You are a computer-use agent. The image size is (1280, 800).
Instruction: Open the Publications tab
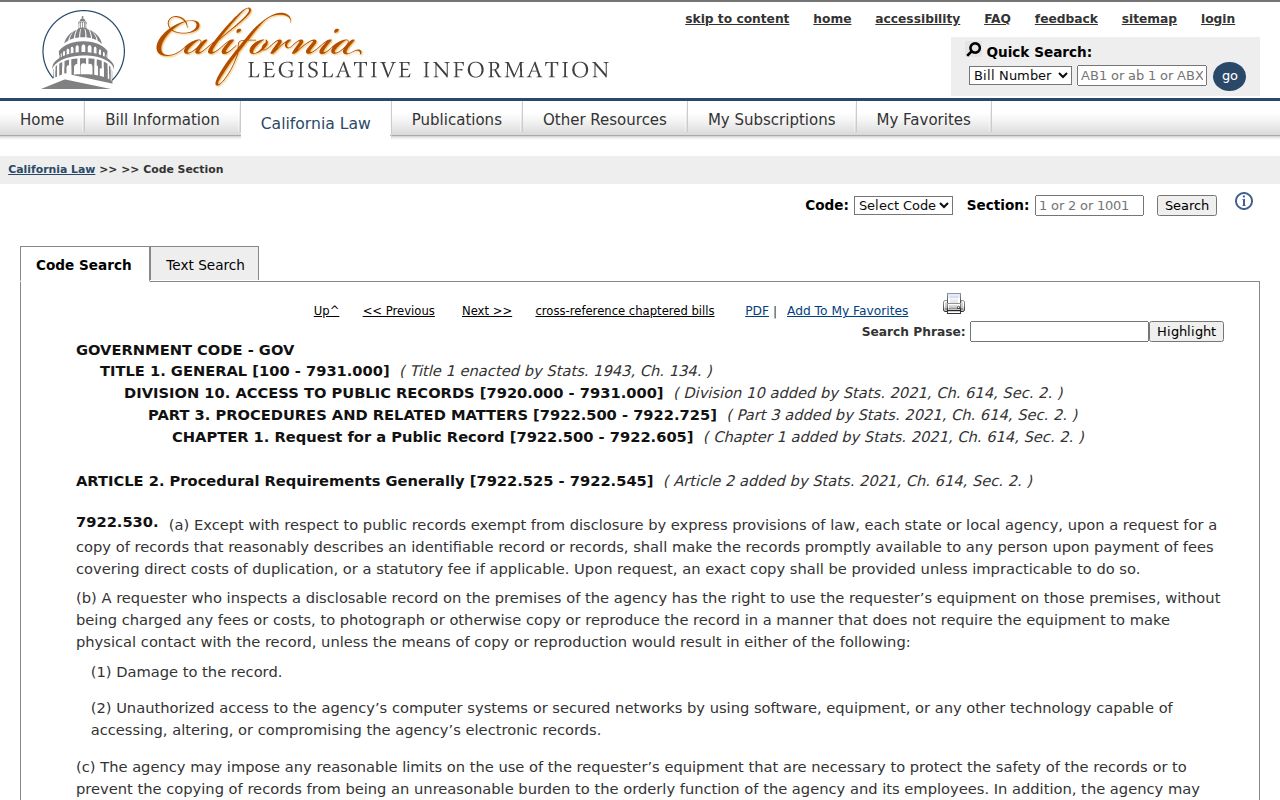(457, 119)
